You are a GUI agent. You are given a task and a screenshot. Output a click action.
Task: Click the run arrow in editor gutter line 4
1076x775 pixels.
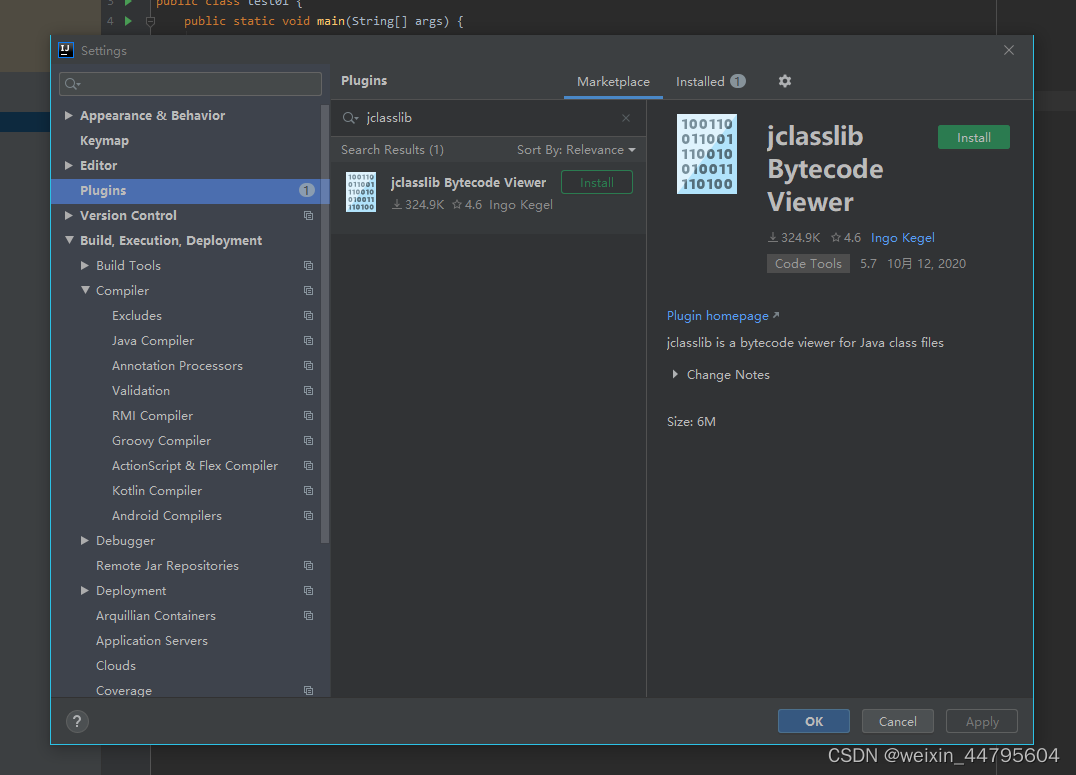click(x=128, y=21)
